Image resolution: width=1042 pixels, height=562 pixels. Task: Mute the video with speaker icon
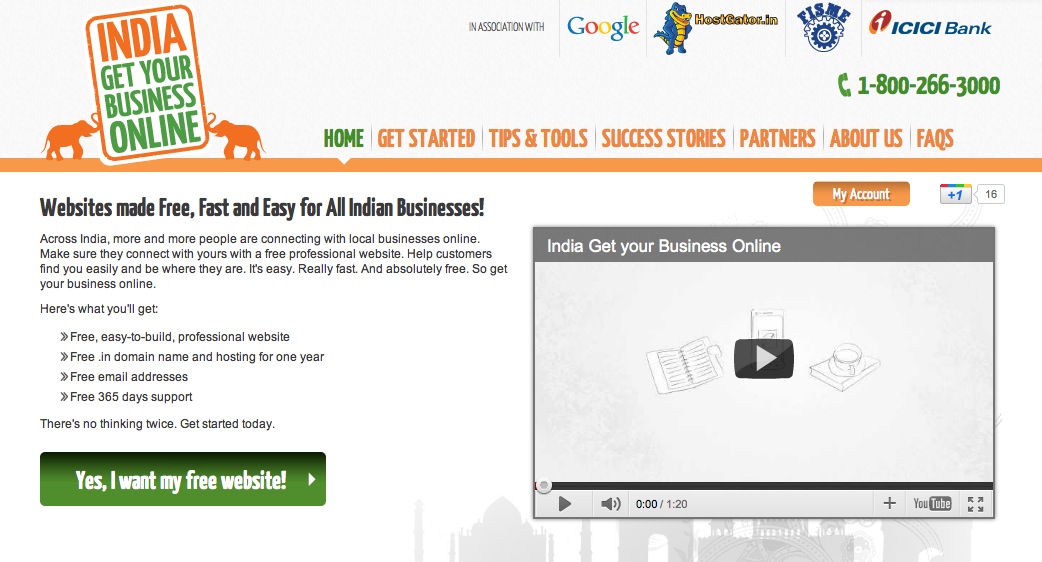pyautogui.click(x=610, y=504)
